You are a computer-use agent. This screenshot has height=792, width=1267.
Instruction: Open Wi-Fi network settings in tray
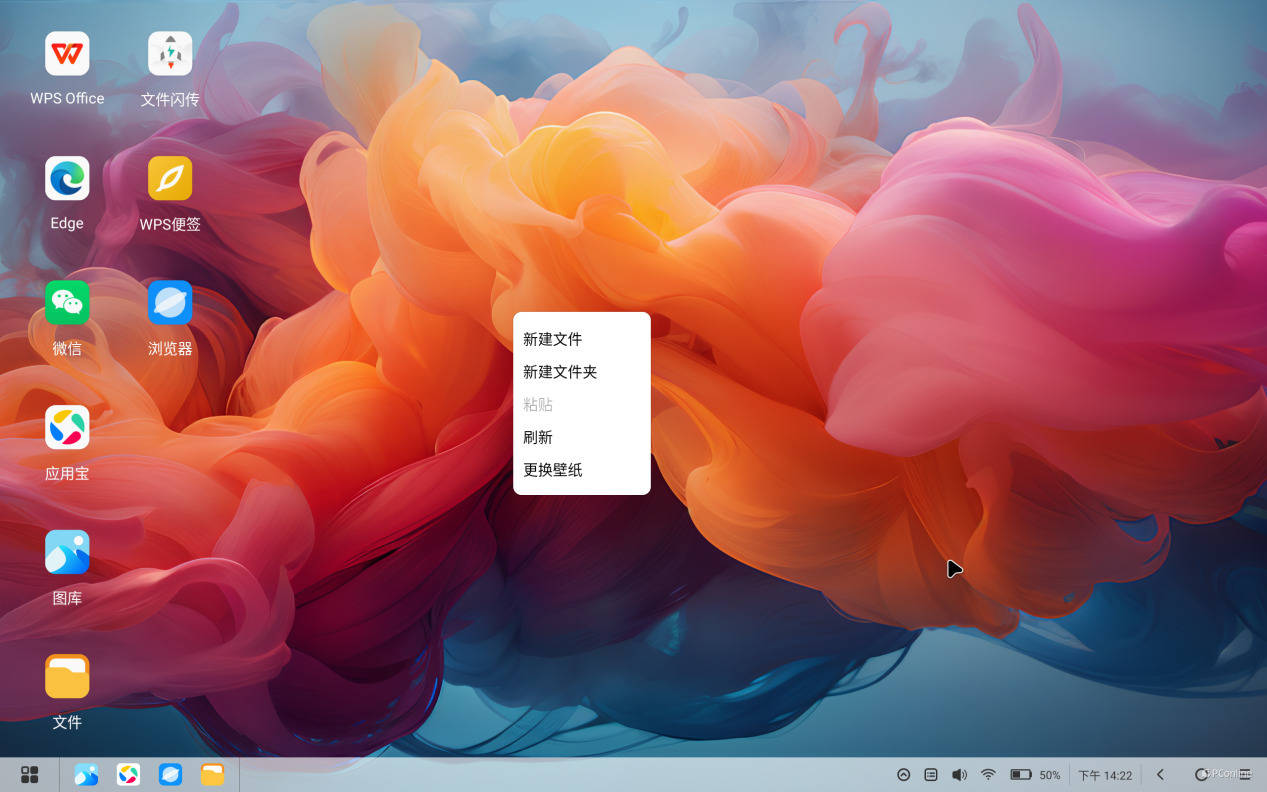pos(988,775)
